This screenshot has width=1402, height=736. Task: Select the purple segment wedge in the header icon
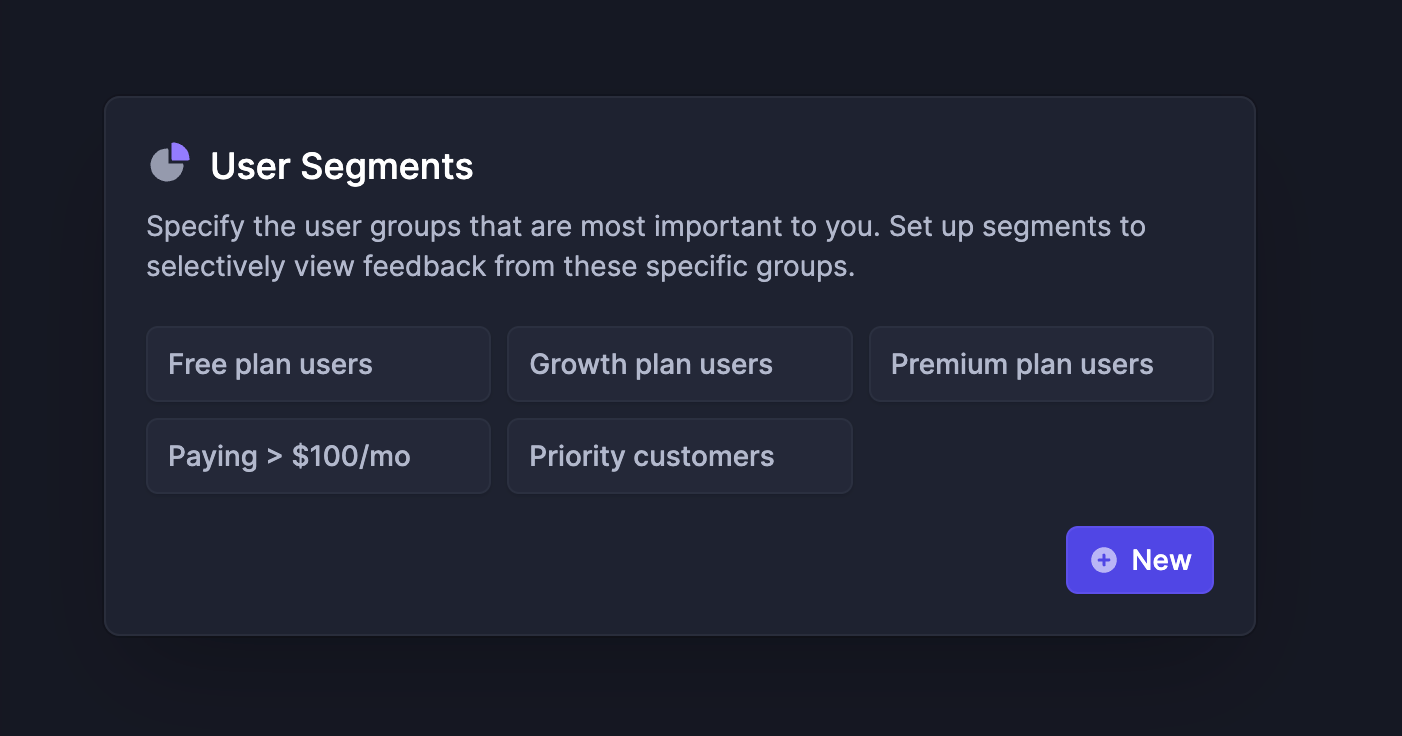181,150
